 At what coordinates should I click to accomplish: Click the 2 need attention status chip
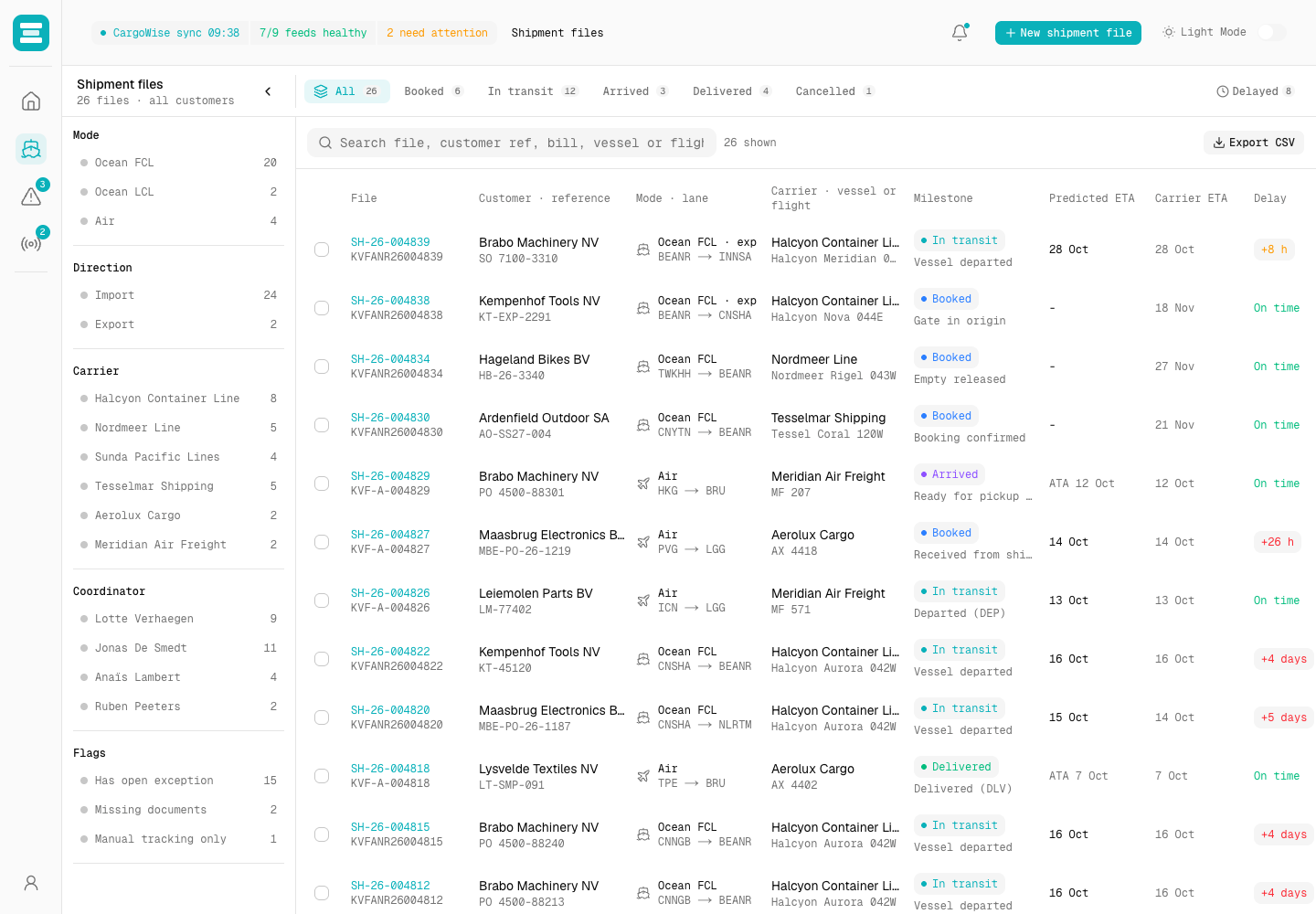(437, 33)
